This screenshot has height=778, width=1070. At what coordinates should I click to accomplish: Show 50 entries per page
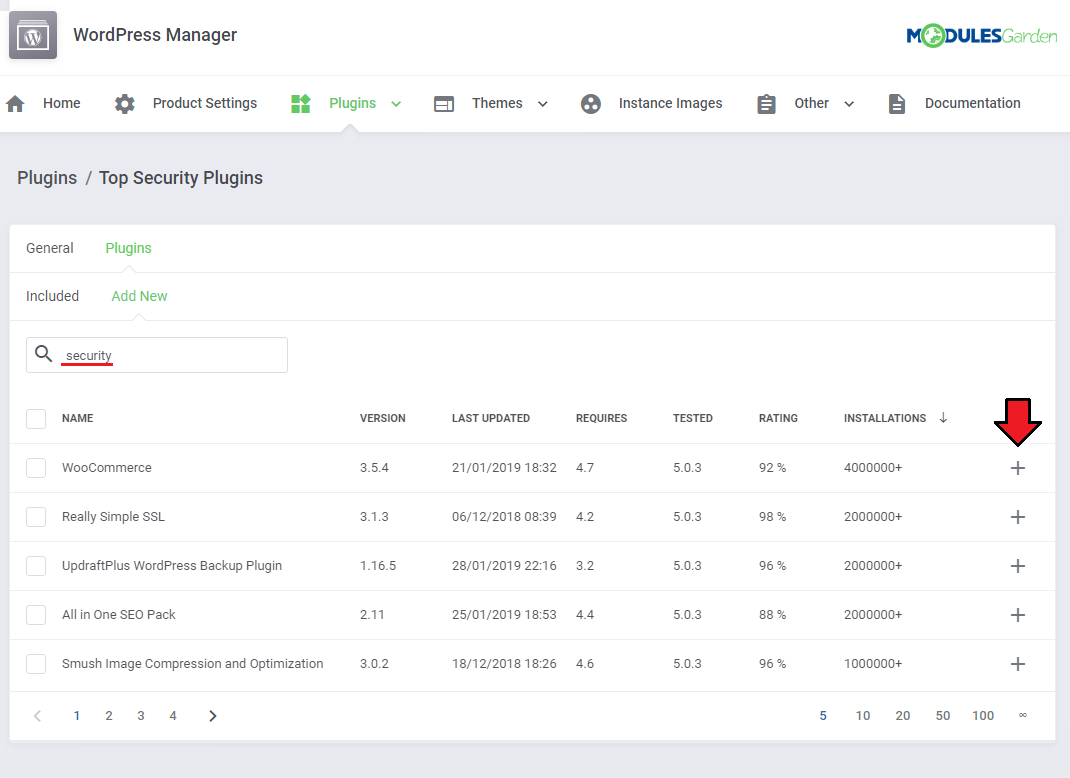(942, 716)
